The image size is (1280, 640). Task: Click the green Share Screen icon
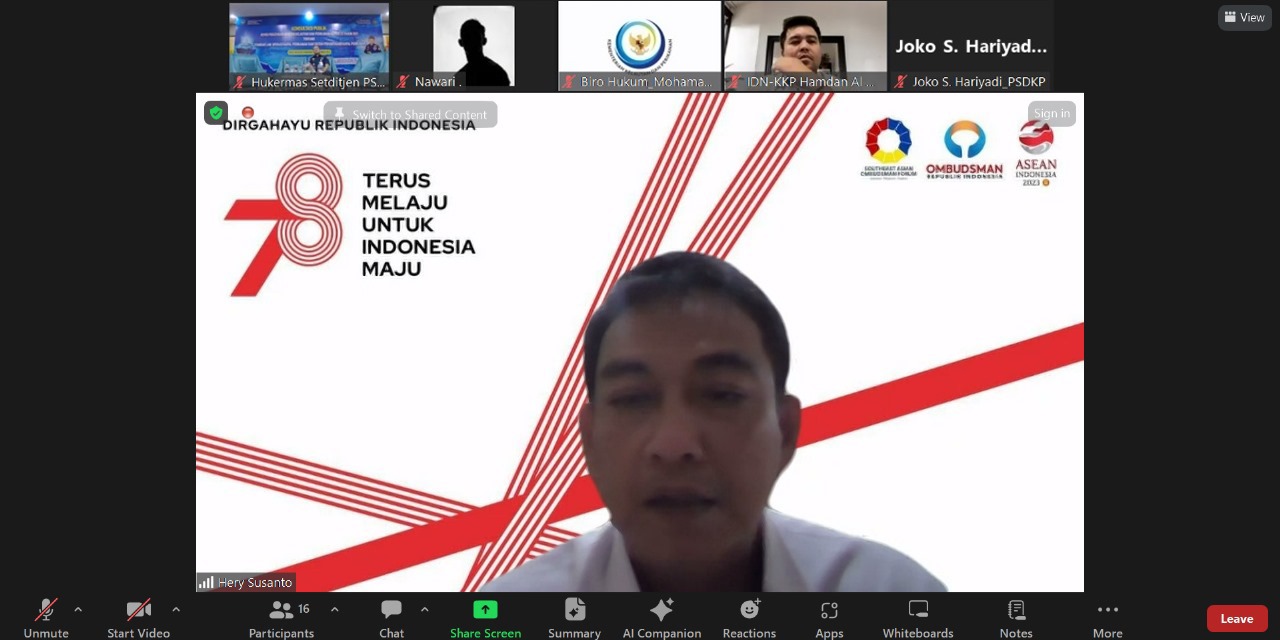[485, 610]
